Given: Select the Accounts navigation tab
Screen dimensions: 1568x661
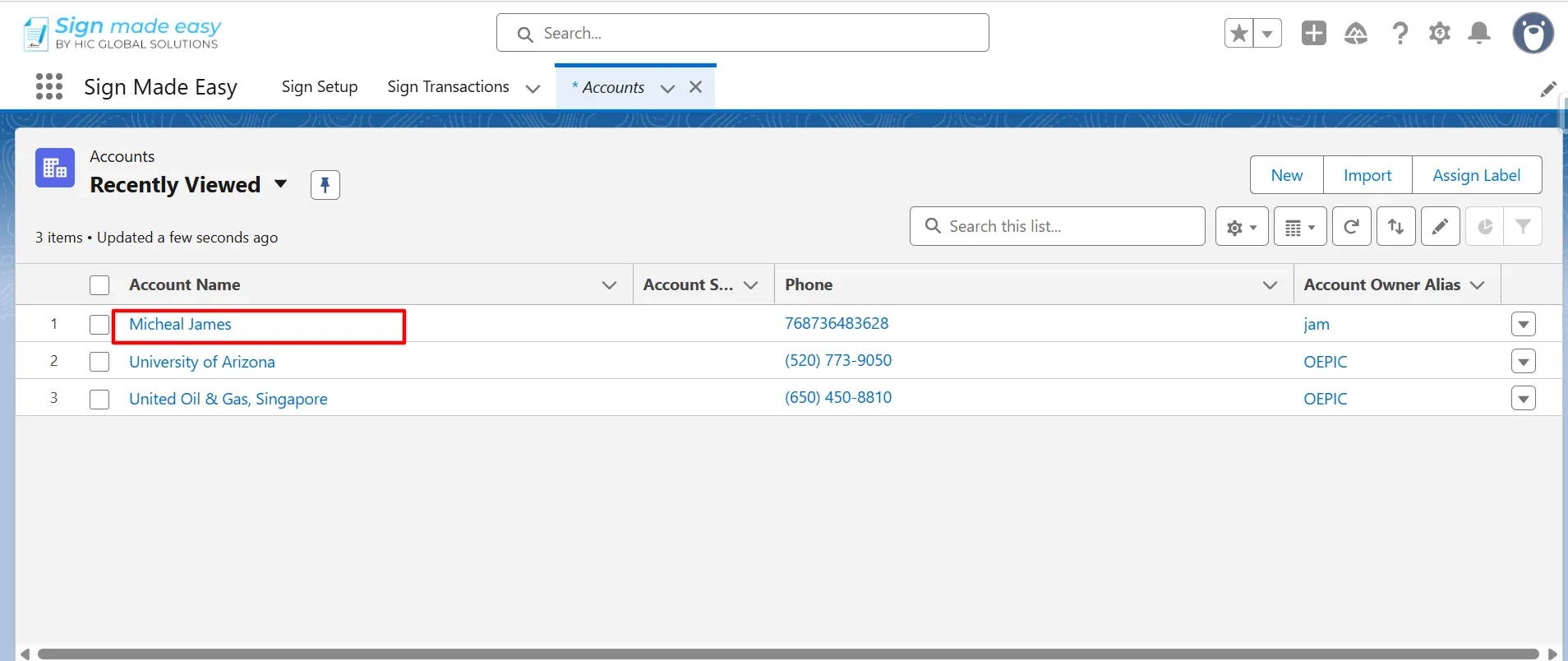Looking at the screenshot, I should coord(613,88).
